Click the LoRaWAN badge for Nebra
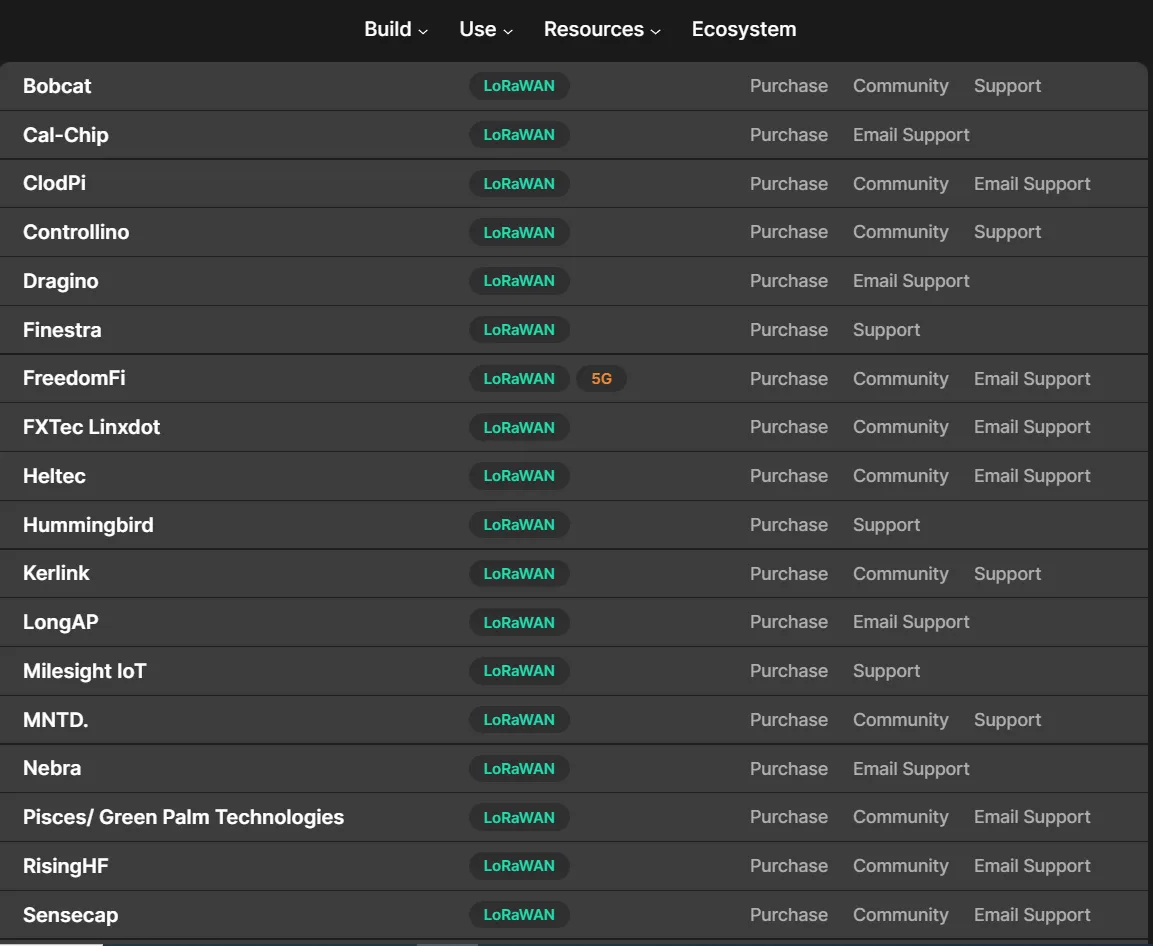Viewport: 1153px width, 946px height. 519,769
